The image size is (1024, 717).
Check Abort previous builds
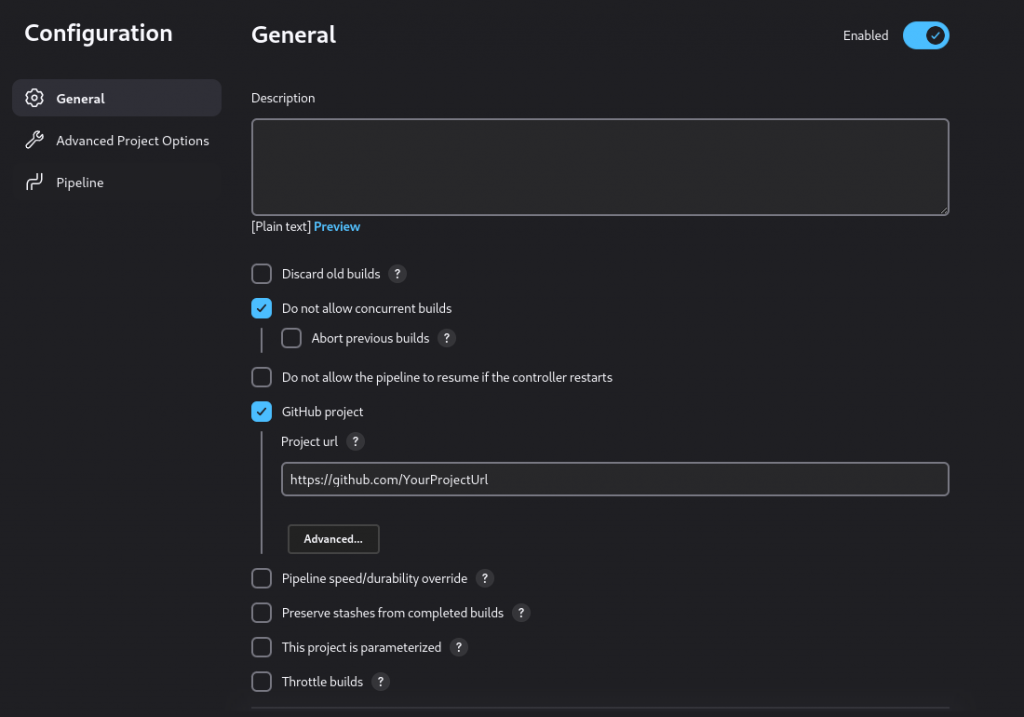(291, 338)
